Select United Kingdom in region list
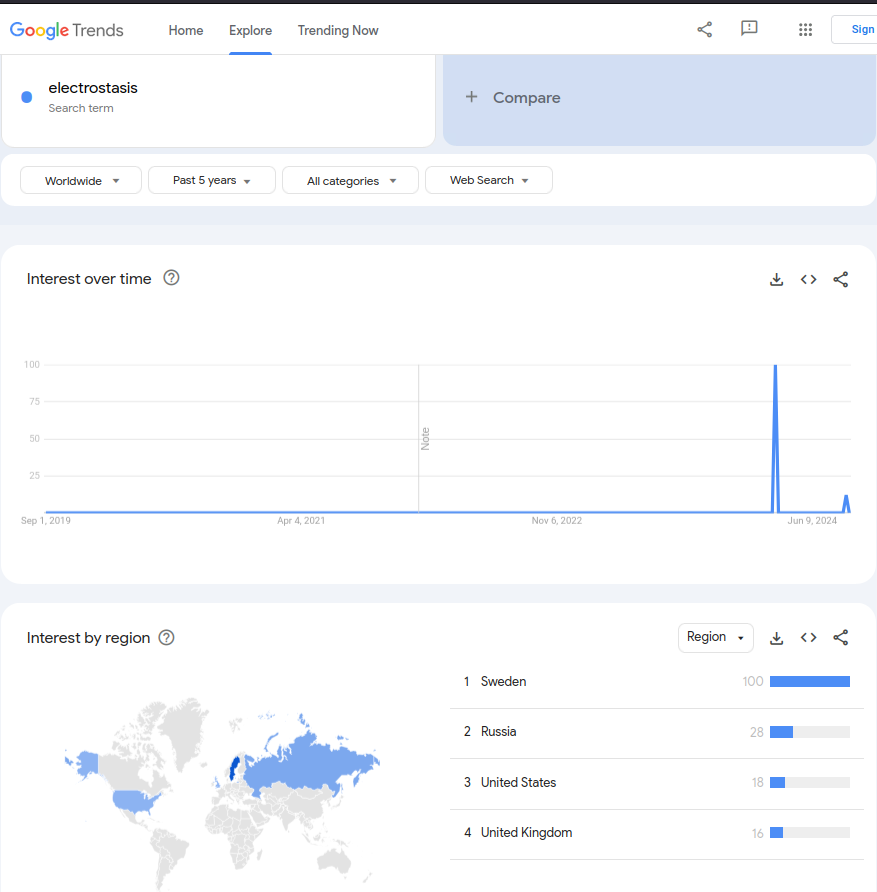877x892 pixels. click(x=657, y=833)
